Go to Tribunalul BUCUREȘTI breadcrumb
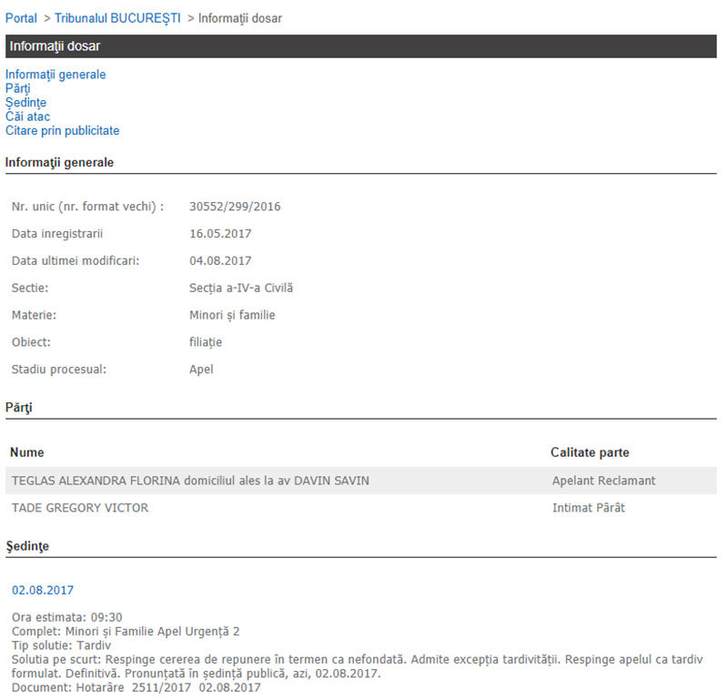Viewport: 728px width, 700px height. [x=117, y=18]
